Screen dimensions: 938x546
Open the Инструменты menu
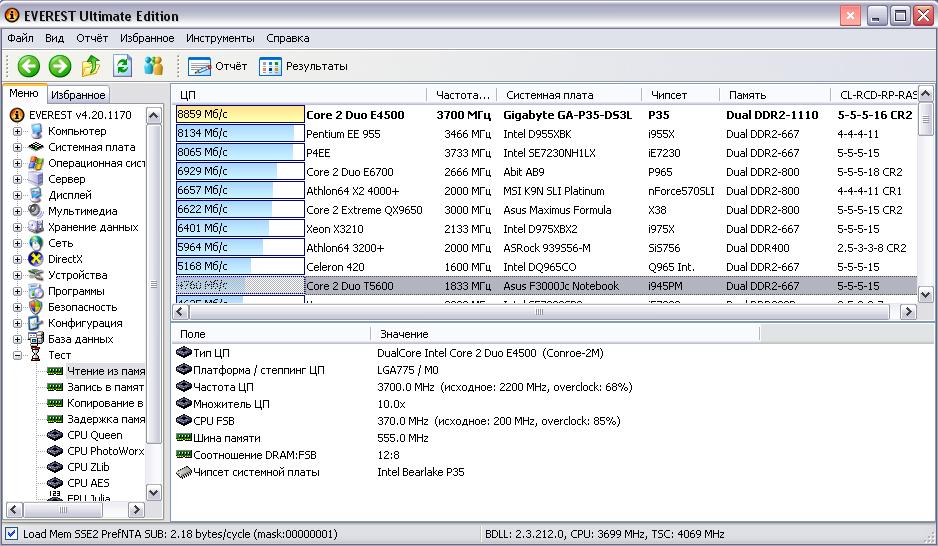click(220, 38)
